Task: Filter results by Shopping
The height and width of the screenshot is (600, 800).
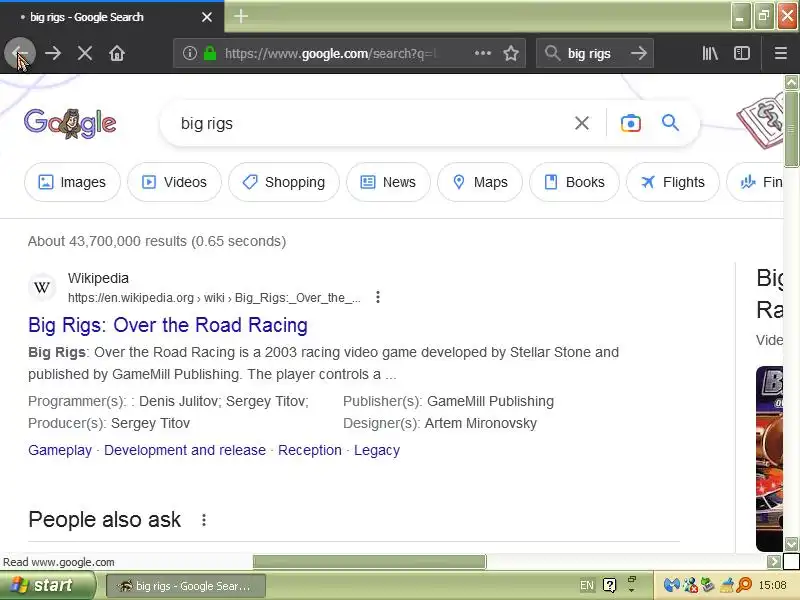Action: point(284,182)
